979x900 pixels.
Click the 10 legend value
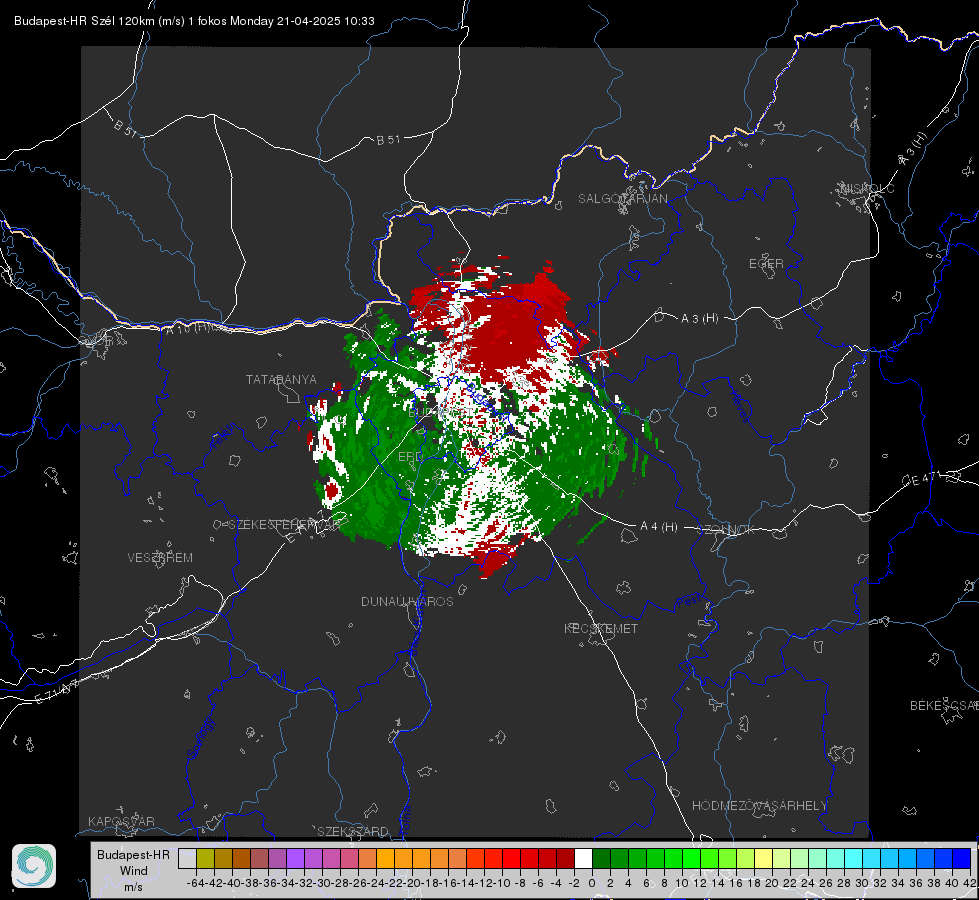[682, 883]
